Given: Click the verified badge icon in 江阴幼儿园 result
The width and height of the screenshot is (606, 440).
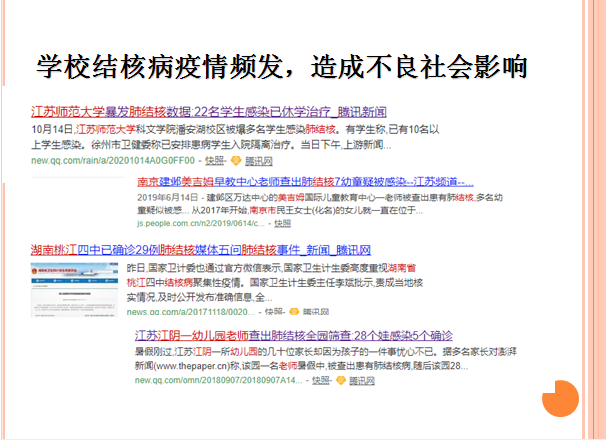Looking at the screenshot, I should (x=341, y=380).
